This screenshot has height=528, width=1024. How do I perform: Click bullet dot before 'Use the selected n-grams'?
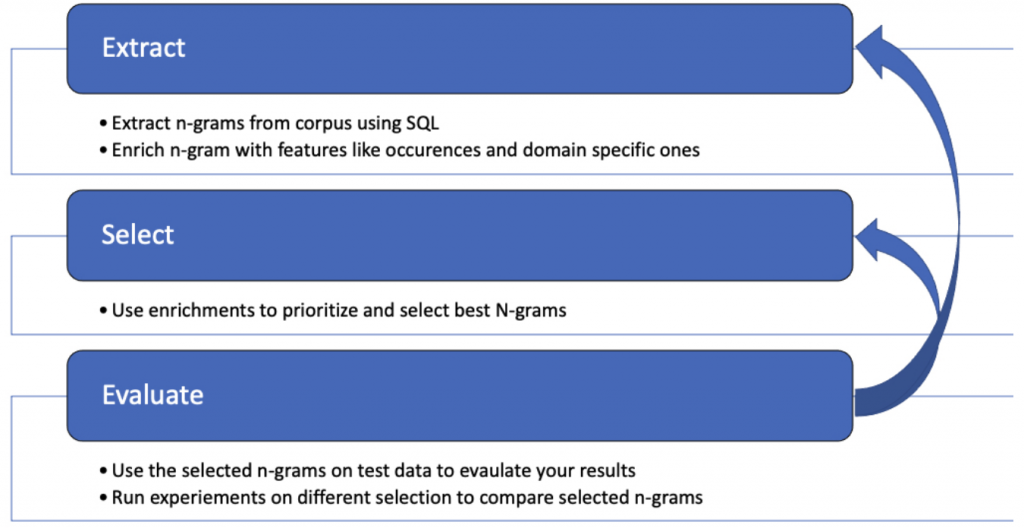pos(103,471)
